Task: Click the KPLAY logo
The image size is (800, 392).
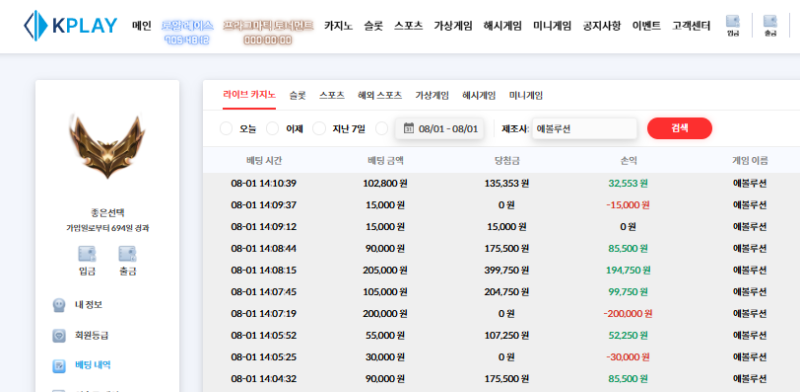Action: pyautogui.click(x=70, y=26)
